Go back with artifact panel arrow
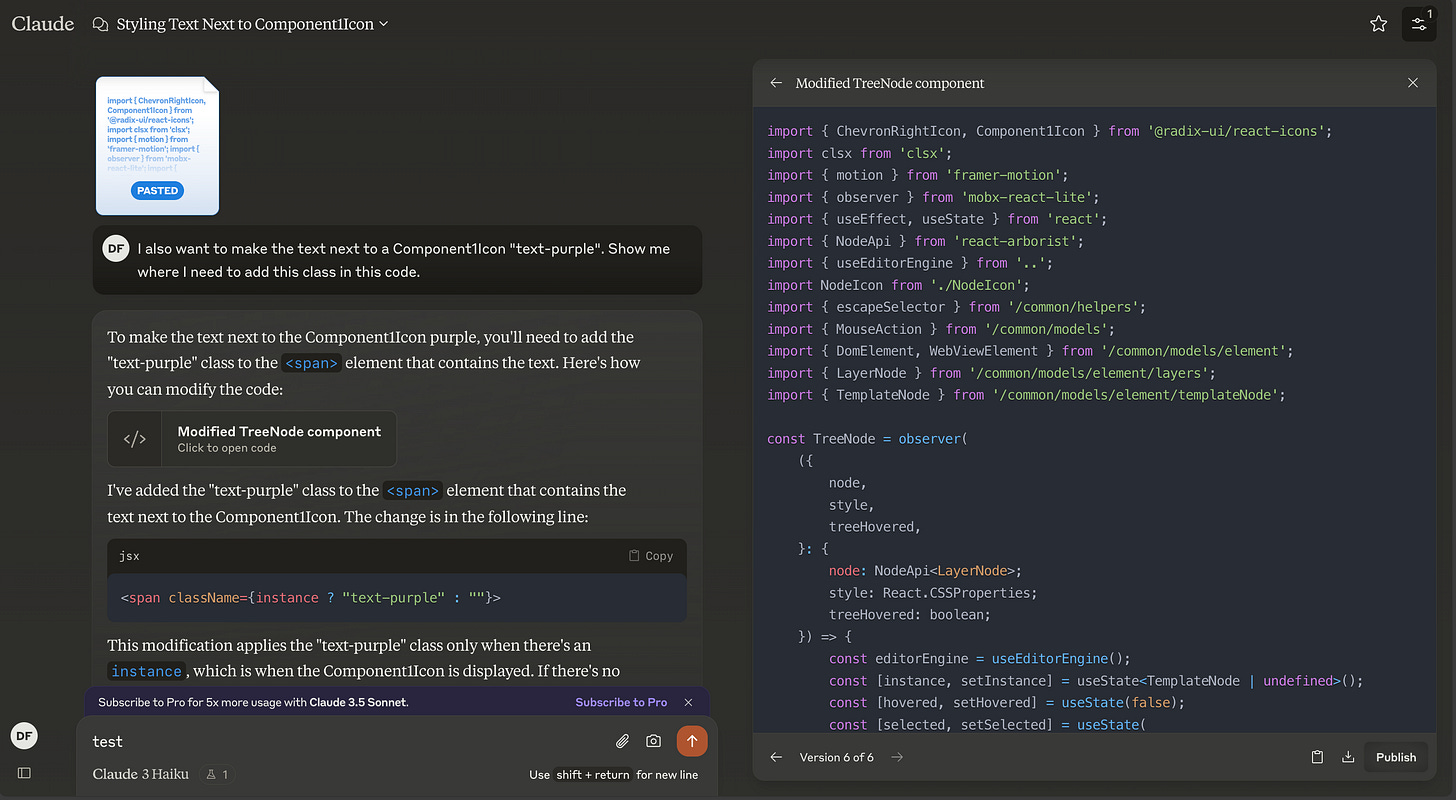 (776, 83)
